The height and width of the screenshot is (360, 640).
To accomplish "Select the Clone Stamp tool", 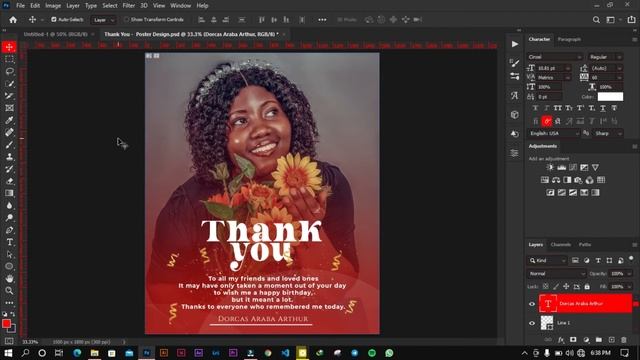I will click(x=9, y=157).
